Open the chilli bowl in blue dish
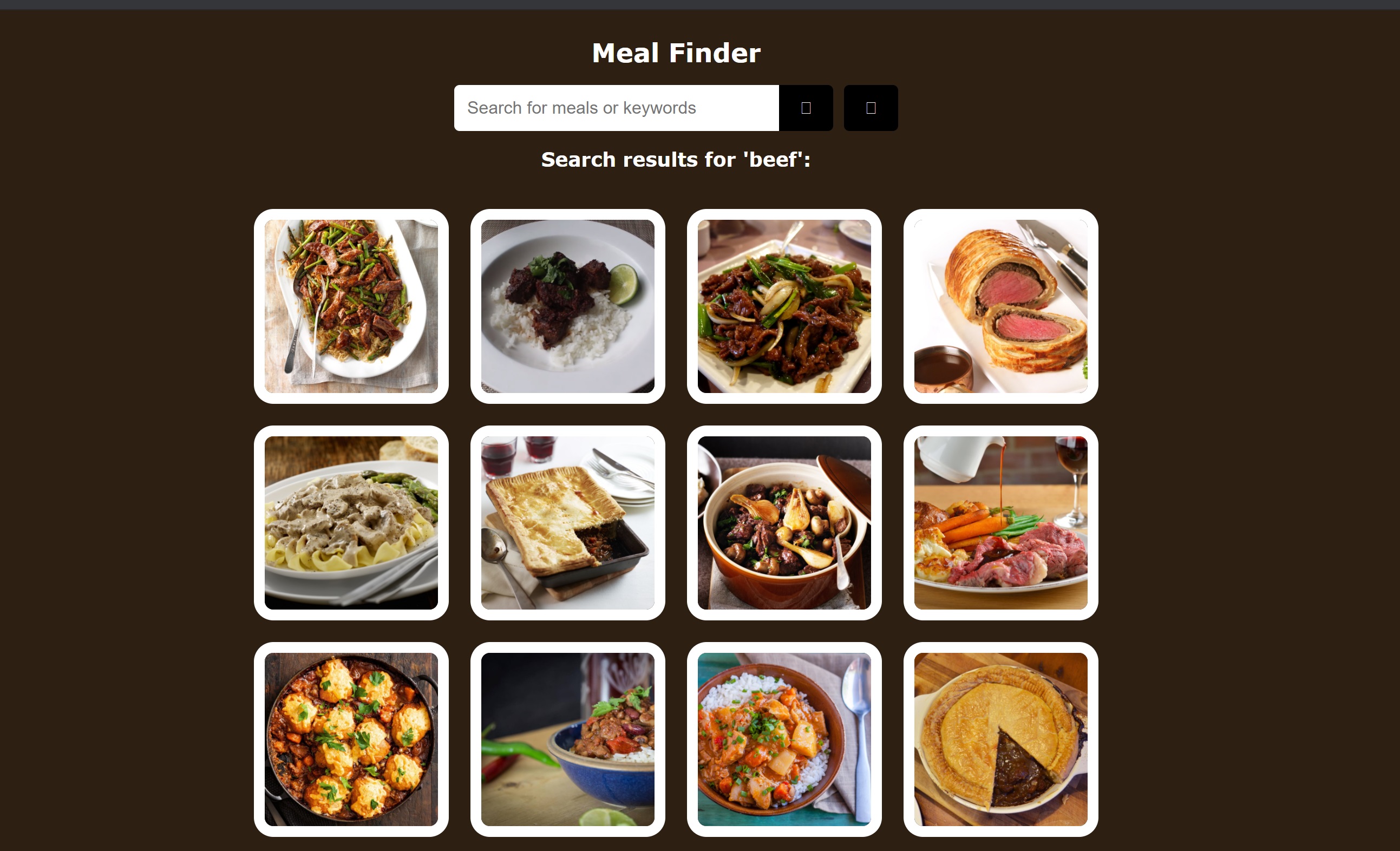Image resolution: width=1400 pixels, height=851 pixels. (567, 739)
